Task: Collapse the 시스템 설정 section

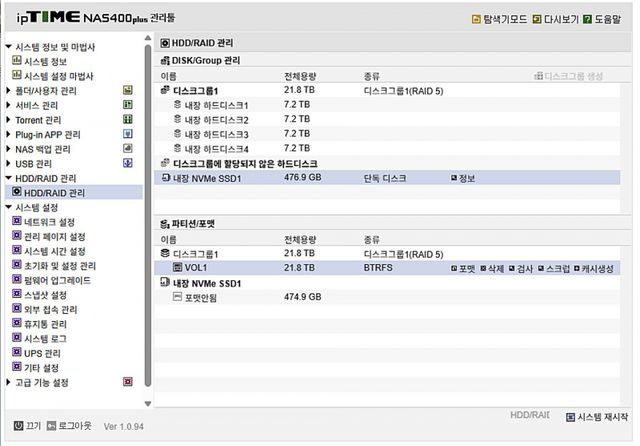Action: (8, 207)
